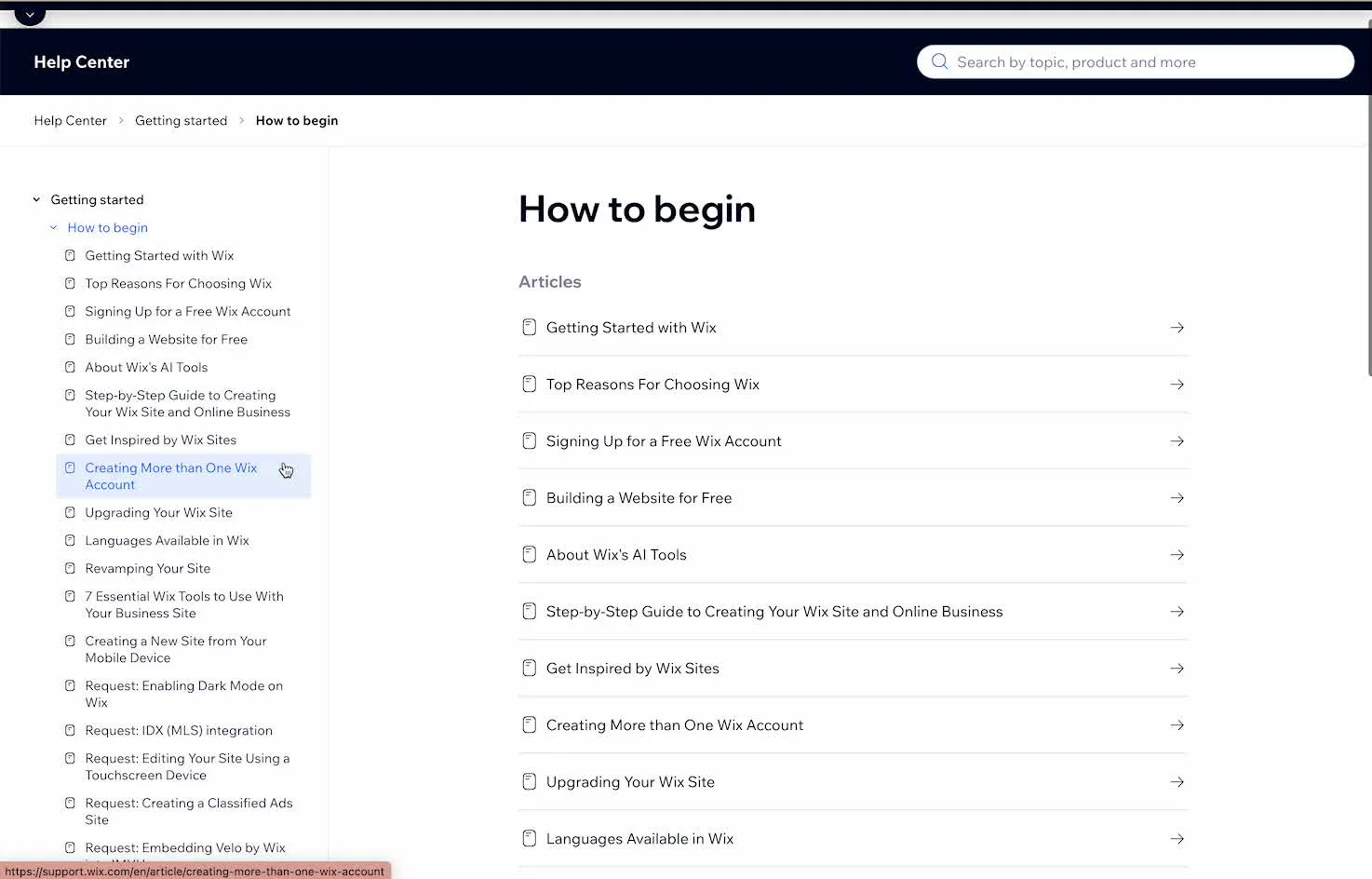Open main article Building a Website for Free

click(x=853, y=498)
